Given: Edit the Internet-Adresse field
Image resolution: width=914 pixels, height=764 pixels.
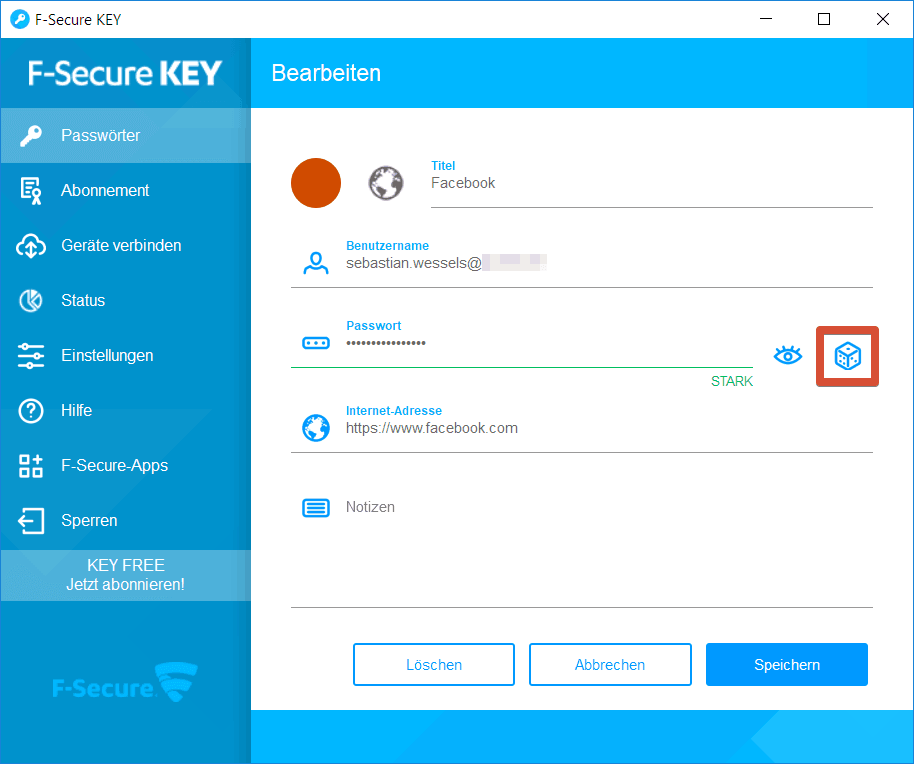Looking at the screenshot, I should 609,428.
